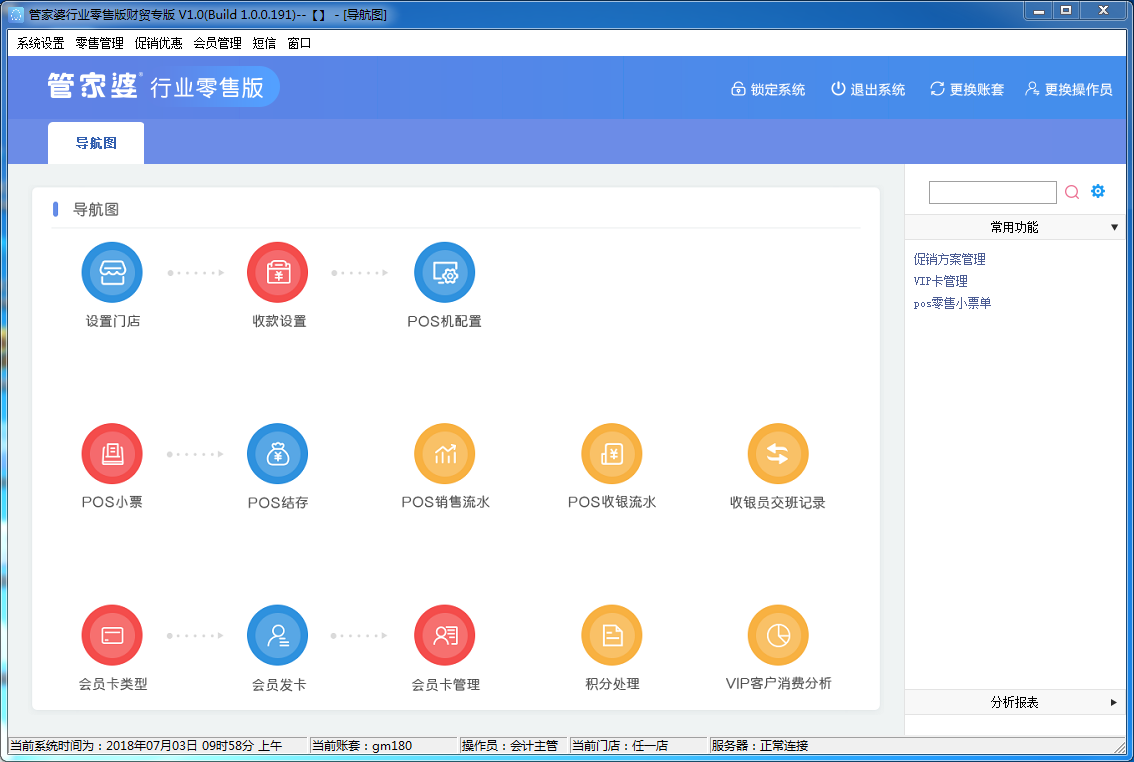Viewport: 1134px width, 762px height.
Task: Open the 系统设置 menu
Action: click(x=41, y=43)
